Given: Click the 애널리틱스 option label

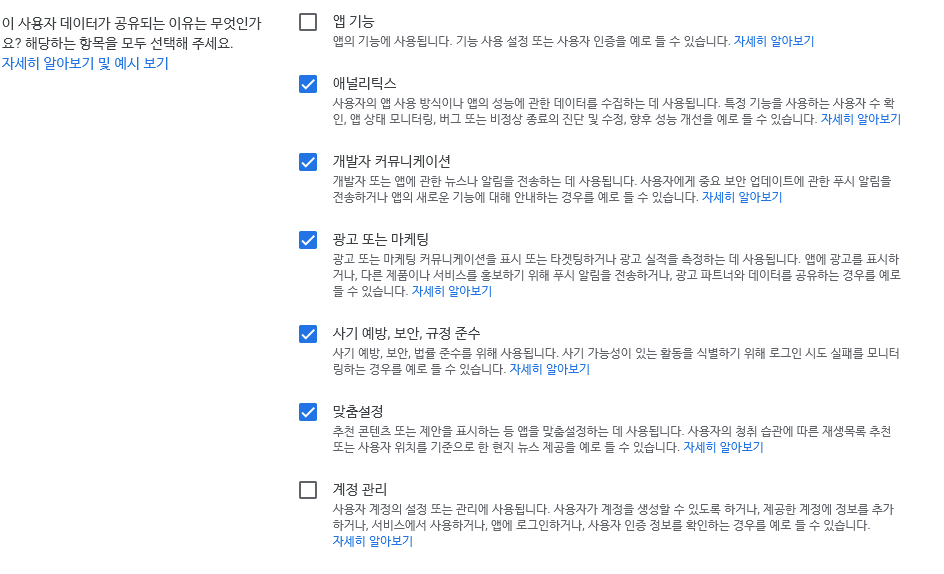Looking at the screenshot, I should 364,83.
